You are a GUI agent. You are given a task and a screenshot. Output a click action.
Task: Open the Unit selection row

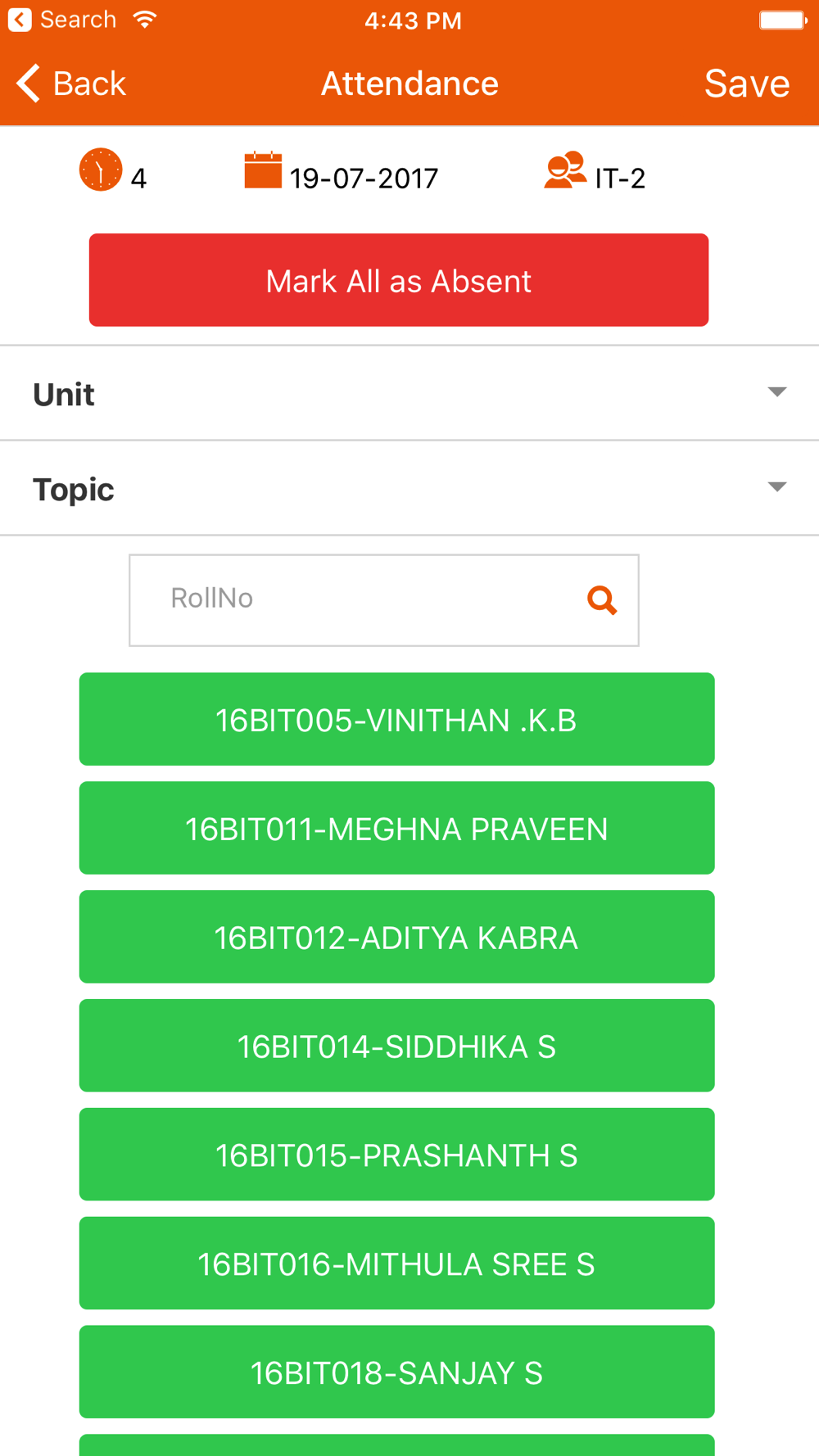(409, 393)
